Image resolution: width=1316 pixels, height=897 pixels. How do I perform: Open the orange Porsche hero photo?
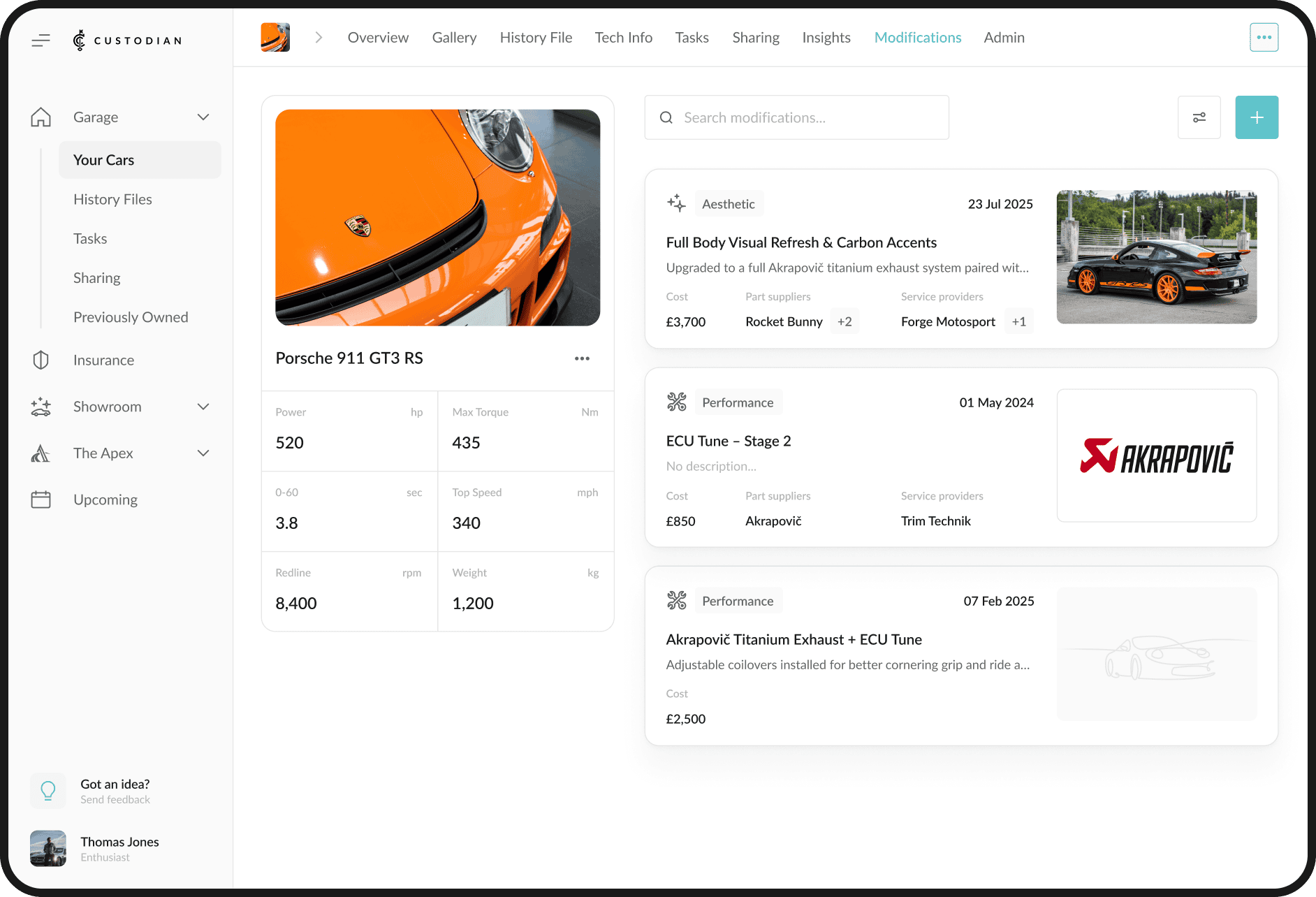437,217
